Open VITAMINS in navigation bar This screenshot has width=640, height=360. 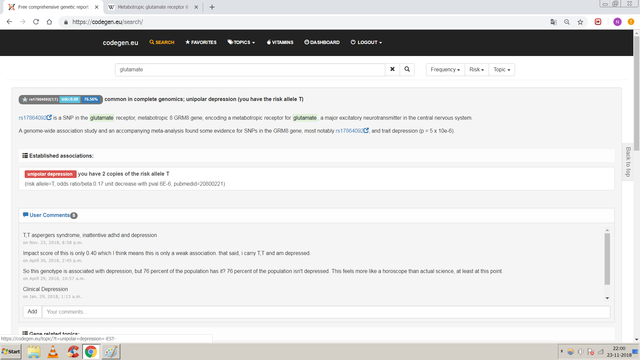(280, 42)
